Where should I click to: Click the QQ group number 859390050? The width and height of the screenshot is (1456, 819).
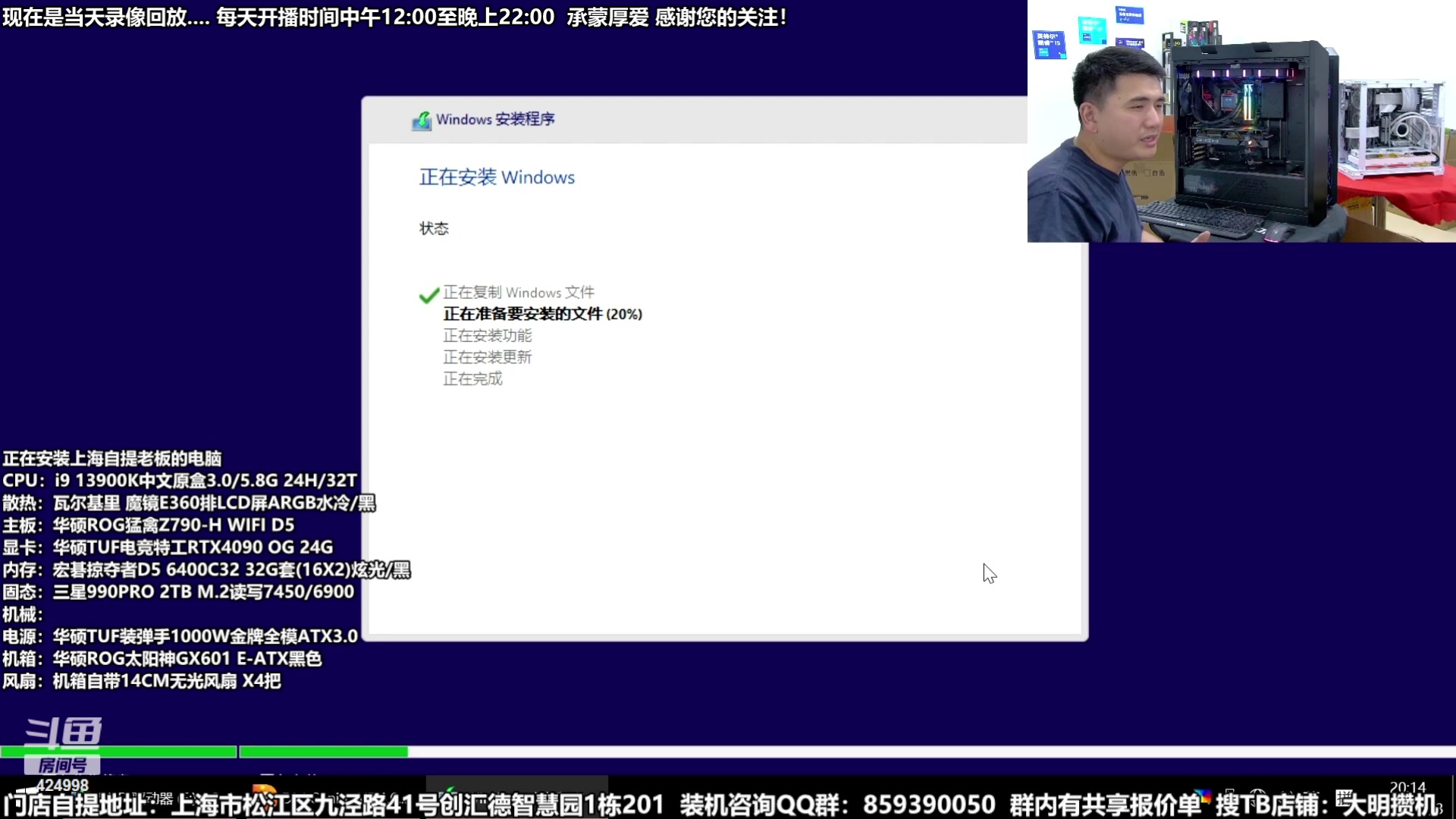click(928, 805)
